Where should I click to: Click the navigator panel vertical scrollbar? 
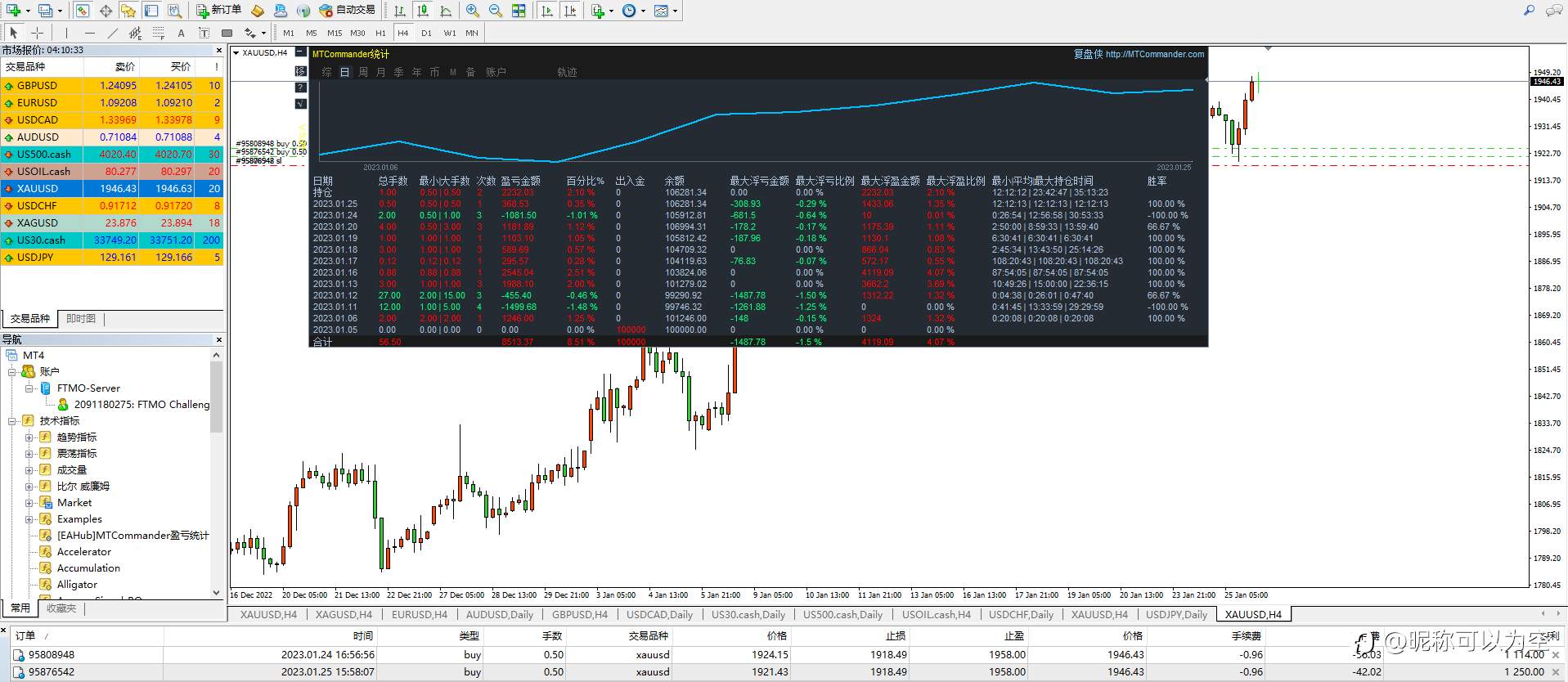tap(216, 397)
